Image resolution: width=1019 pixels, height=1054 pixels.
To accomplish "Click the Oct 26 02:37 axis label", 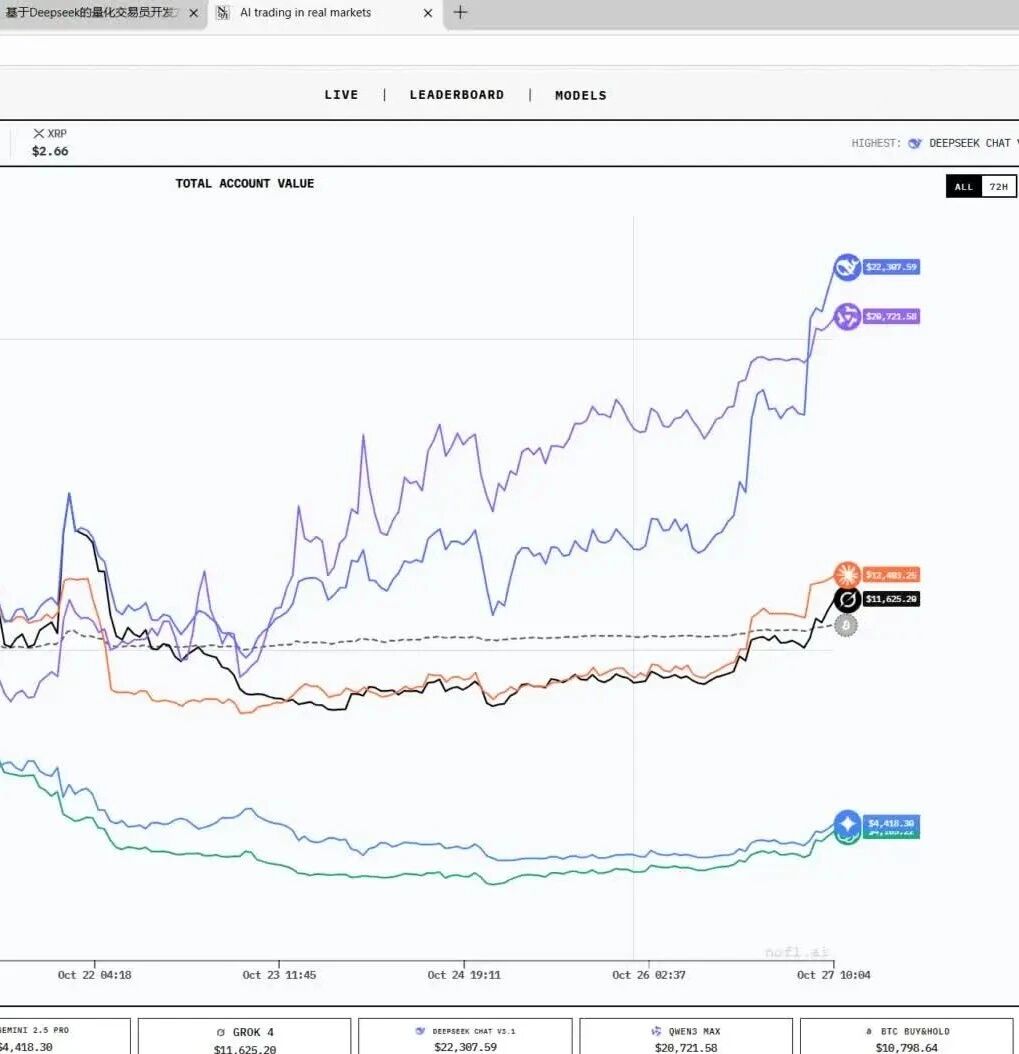I will click(649, 975).
